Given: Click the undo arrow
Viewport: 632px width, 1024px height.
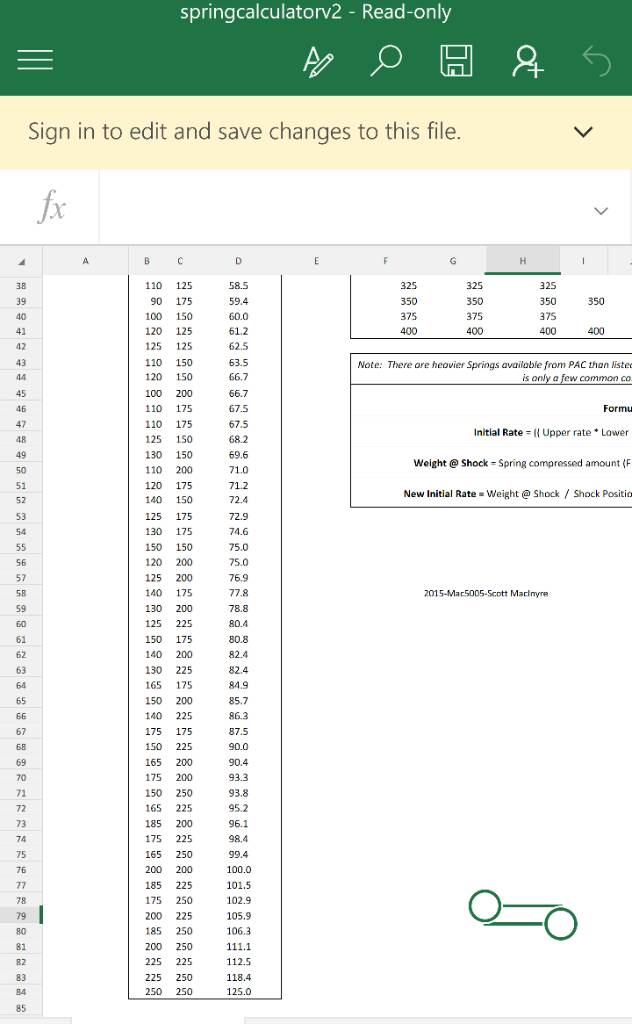Looking at the screenshot, I should [596, 65].
